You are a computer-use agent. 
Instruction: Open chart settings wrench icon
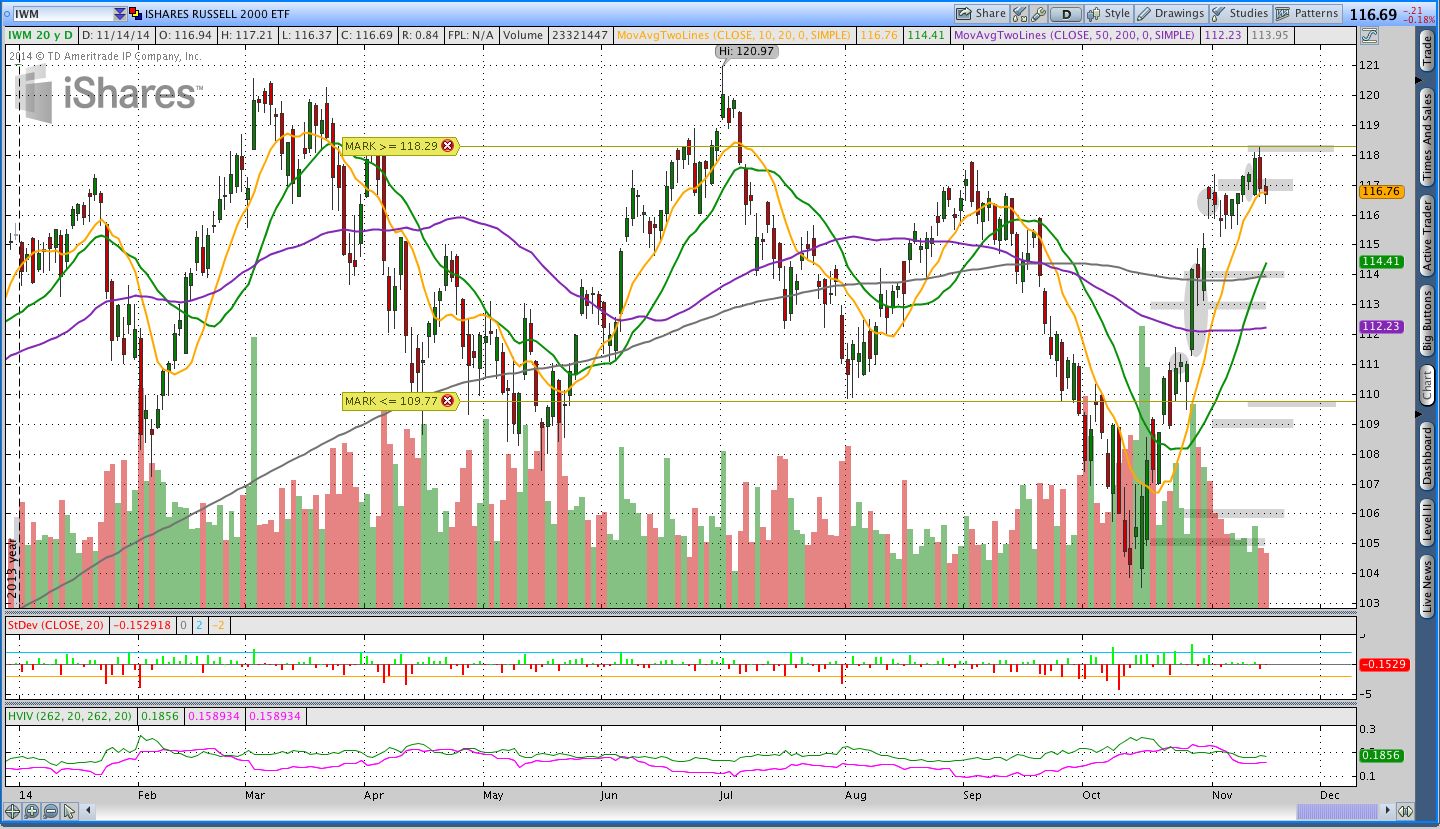[1038, 14]
